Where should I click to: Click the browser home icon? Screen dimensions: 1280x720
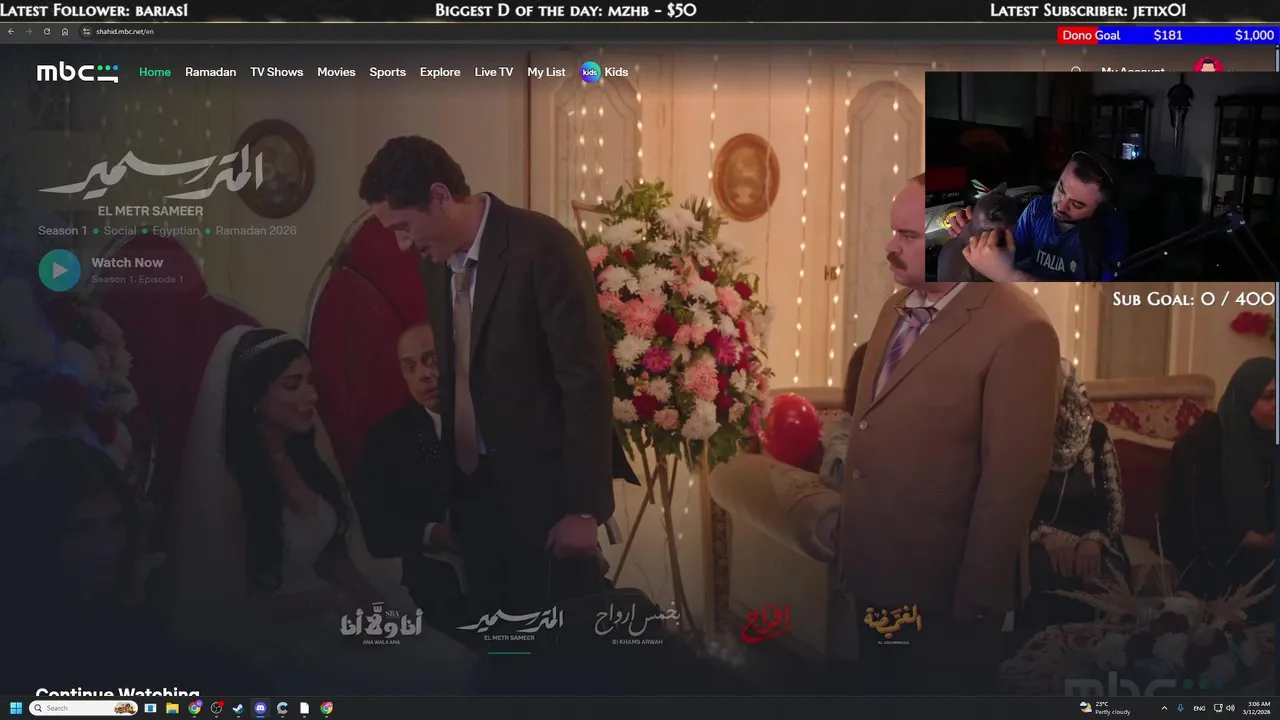65,32
